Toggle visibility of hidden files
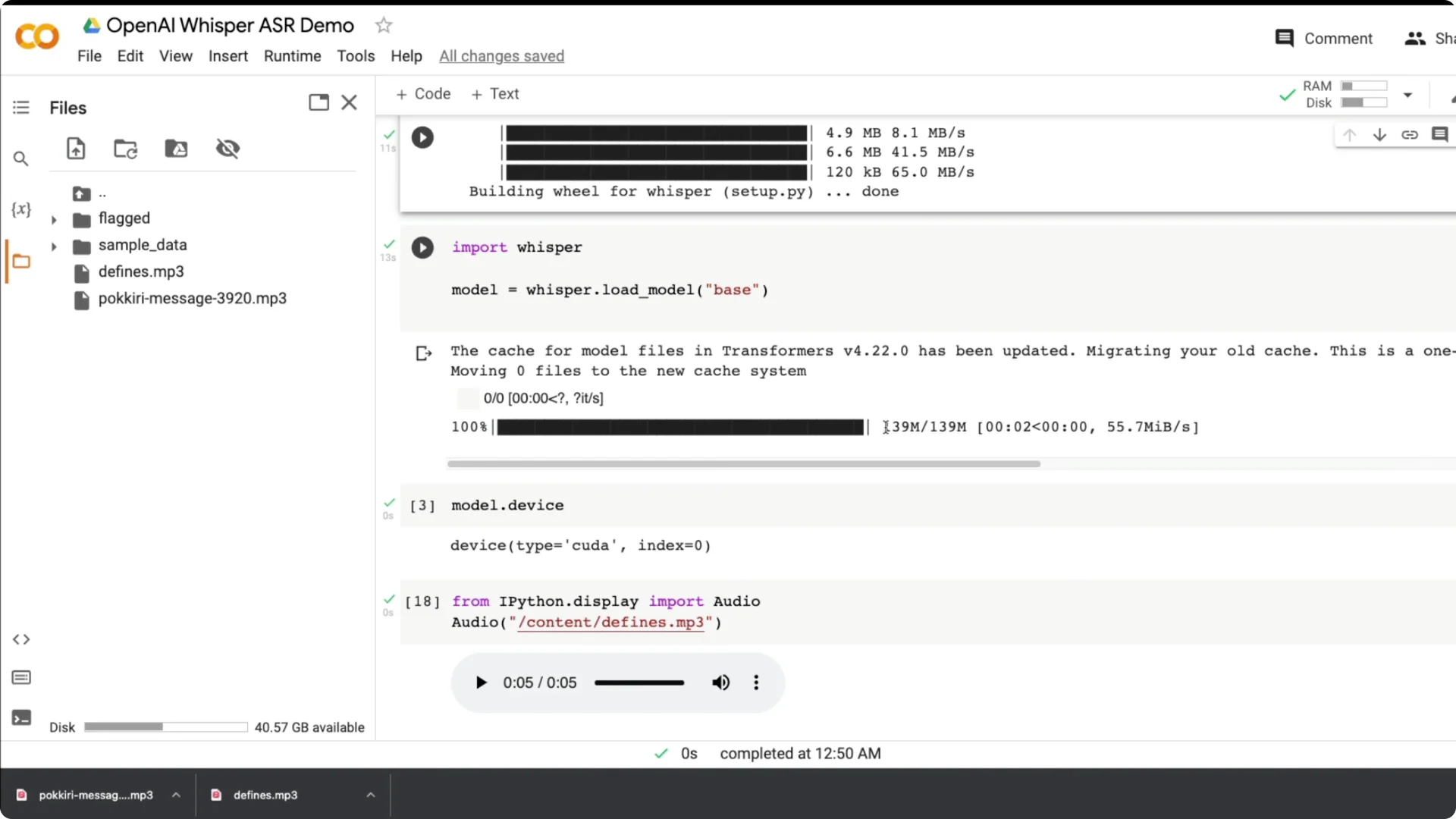1456x819 pixels. click(228, 148)
